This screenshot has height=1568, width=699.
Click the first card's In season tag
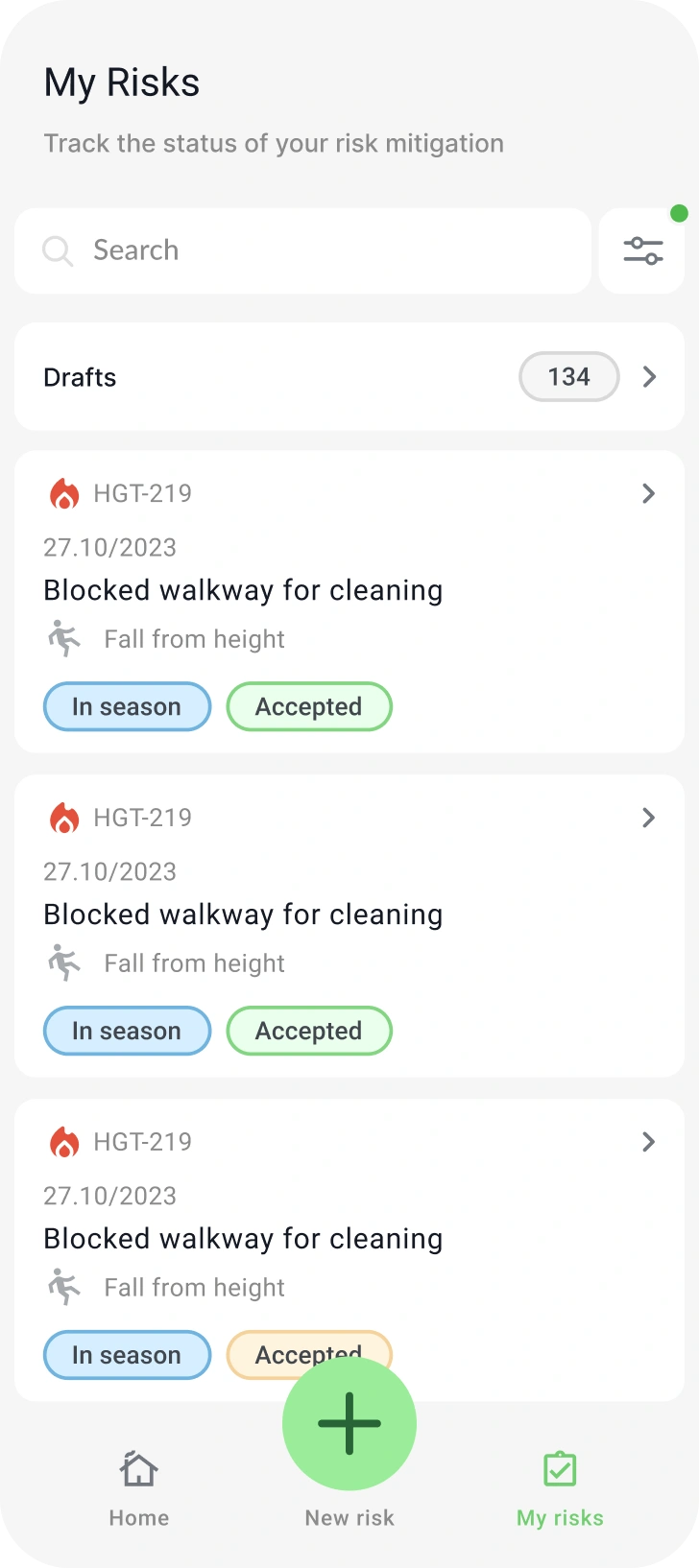[127, 707]
